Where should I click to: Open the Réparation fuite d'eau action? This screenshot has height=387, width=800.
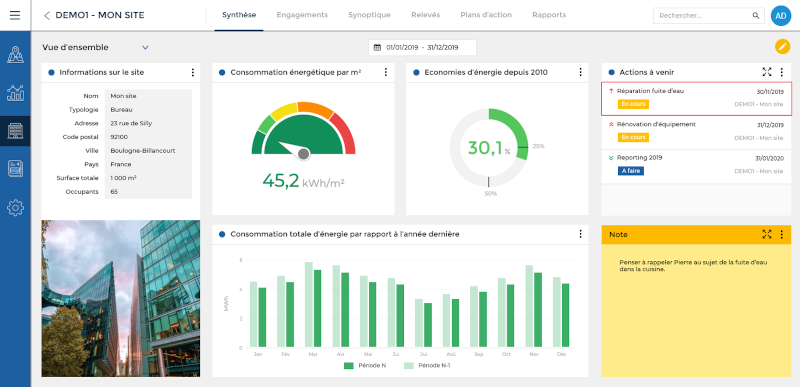coord(696,98)
